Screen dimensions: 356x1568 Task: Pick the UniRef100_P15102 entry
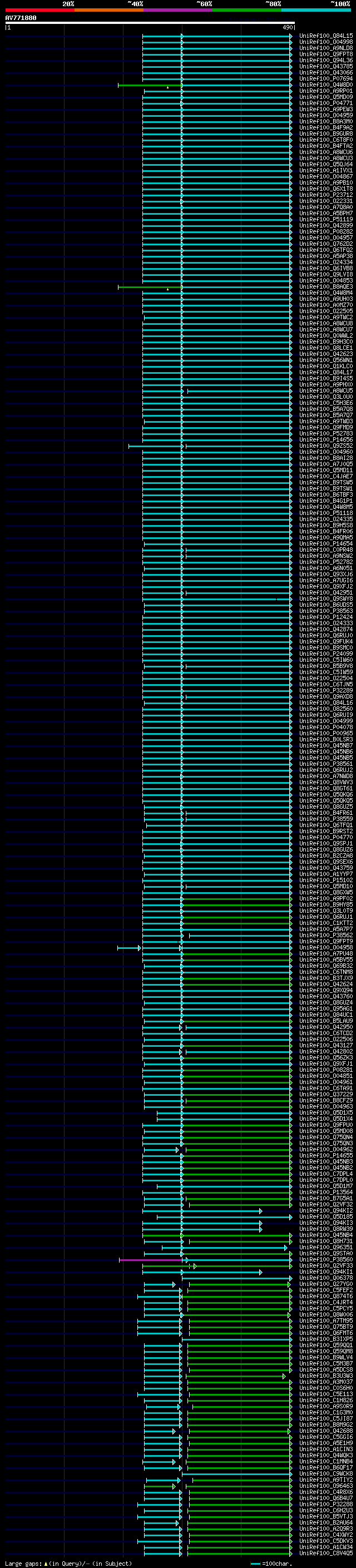coord(326,880)
